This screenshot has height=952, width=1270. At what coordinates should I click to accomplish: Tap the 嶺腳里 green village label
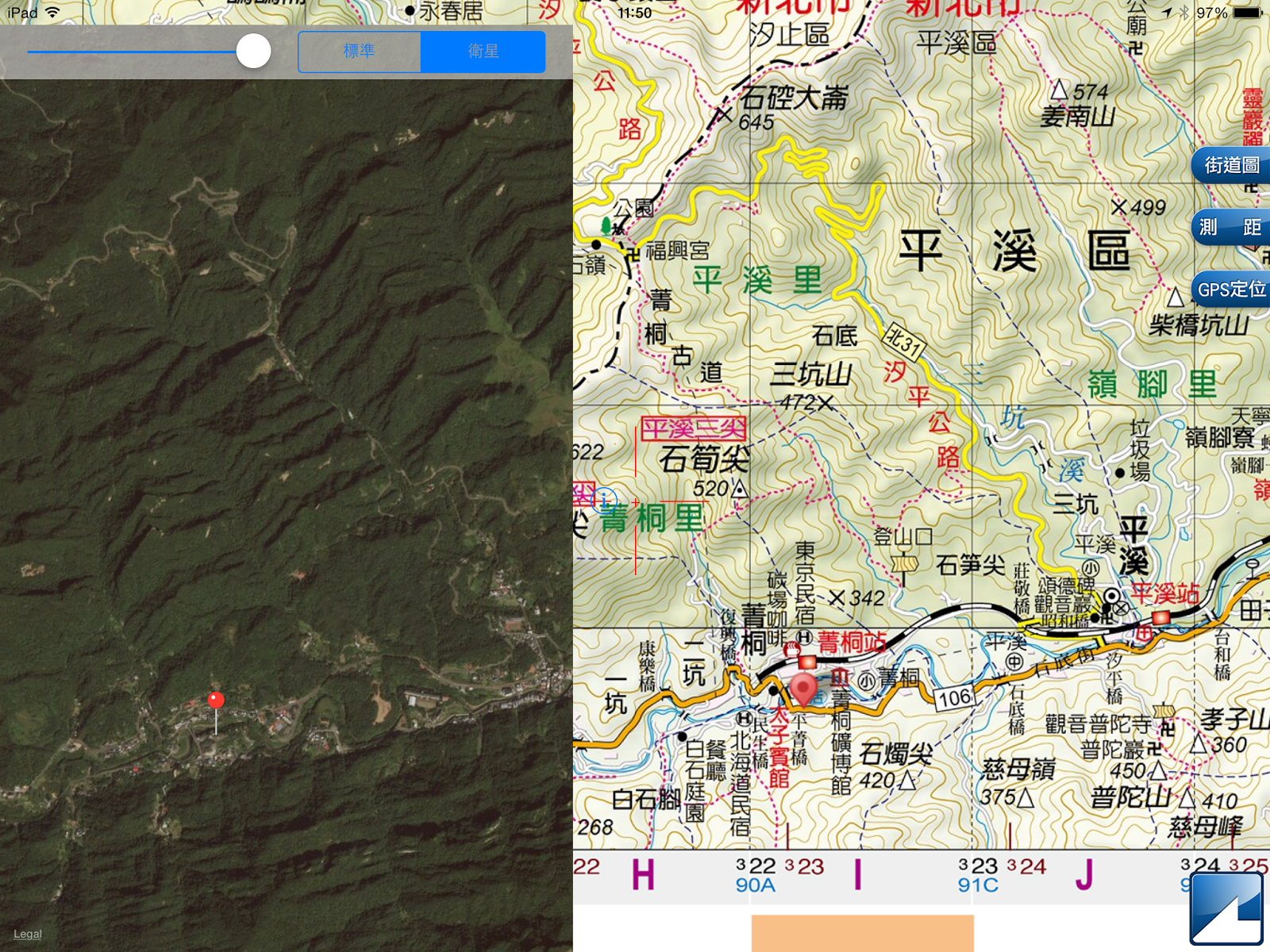pos(1152,385)
